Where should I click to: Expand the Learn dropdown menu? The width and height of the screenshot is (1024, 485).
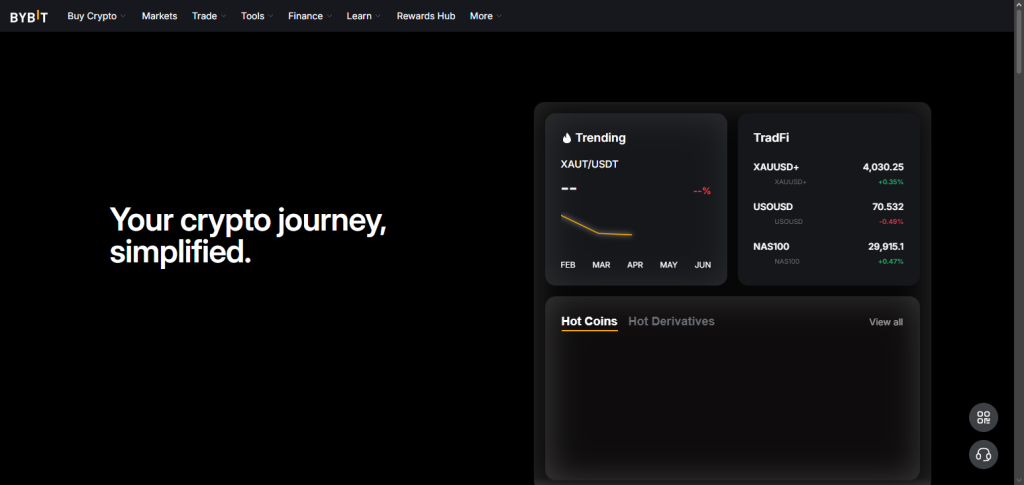[x=363, y=16]
